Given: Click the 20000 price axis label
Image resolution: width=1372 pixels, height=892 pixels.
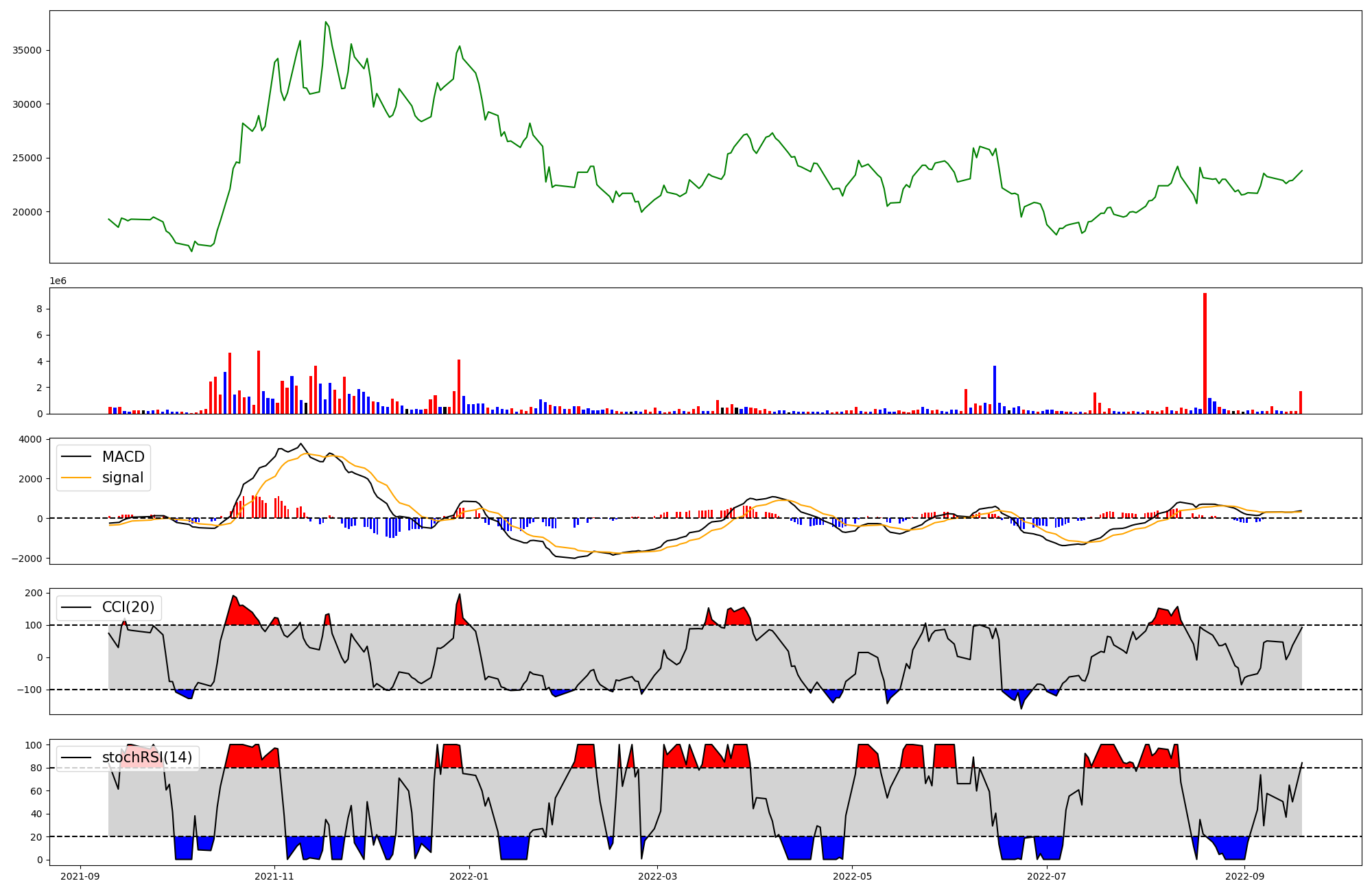Looking at the screenshot, I should coord(27,212).
